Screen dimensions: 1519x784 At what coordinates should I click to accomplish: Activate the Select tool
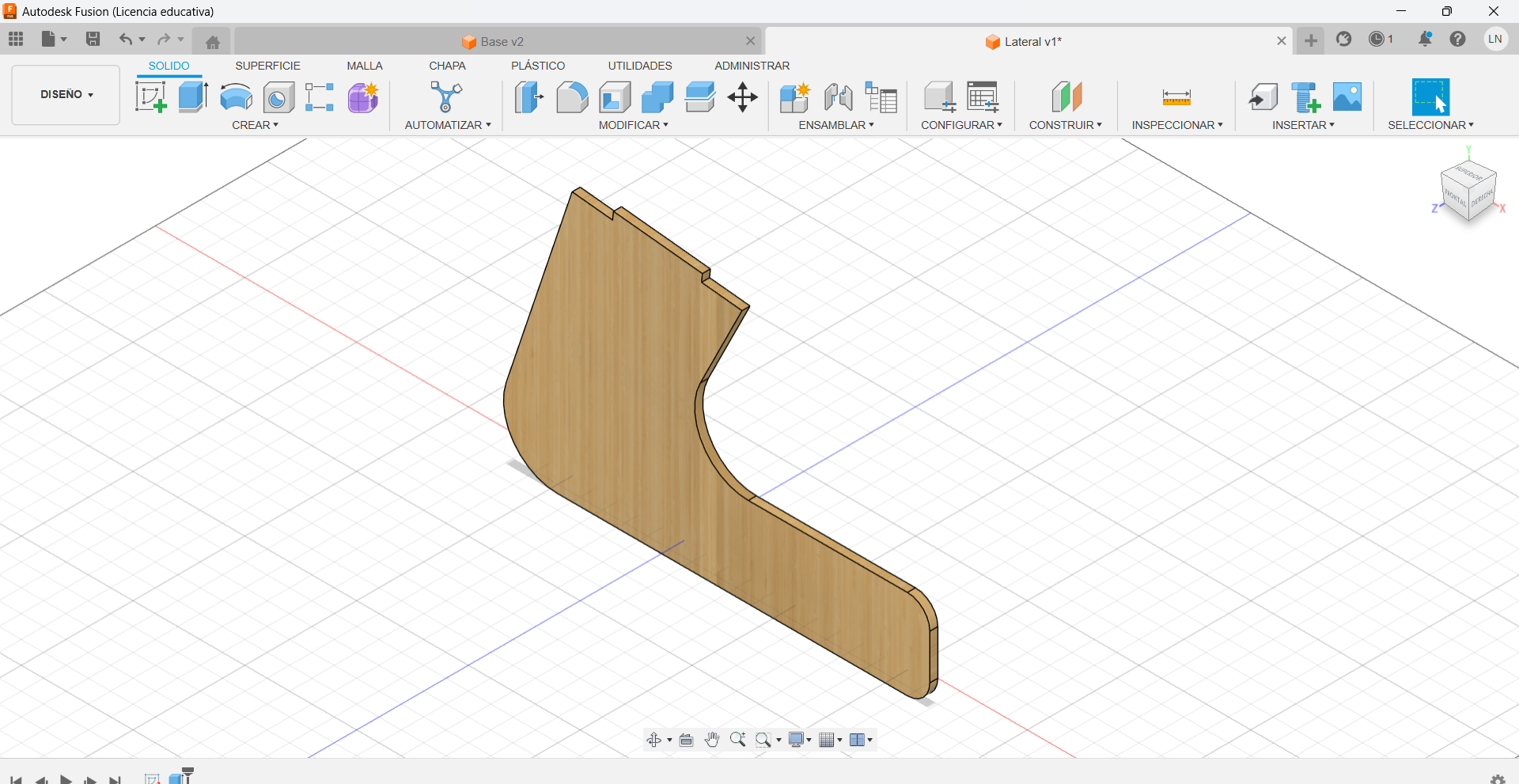point(1430,97)
